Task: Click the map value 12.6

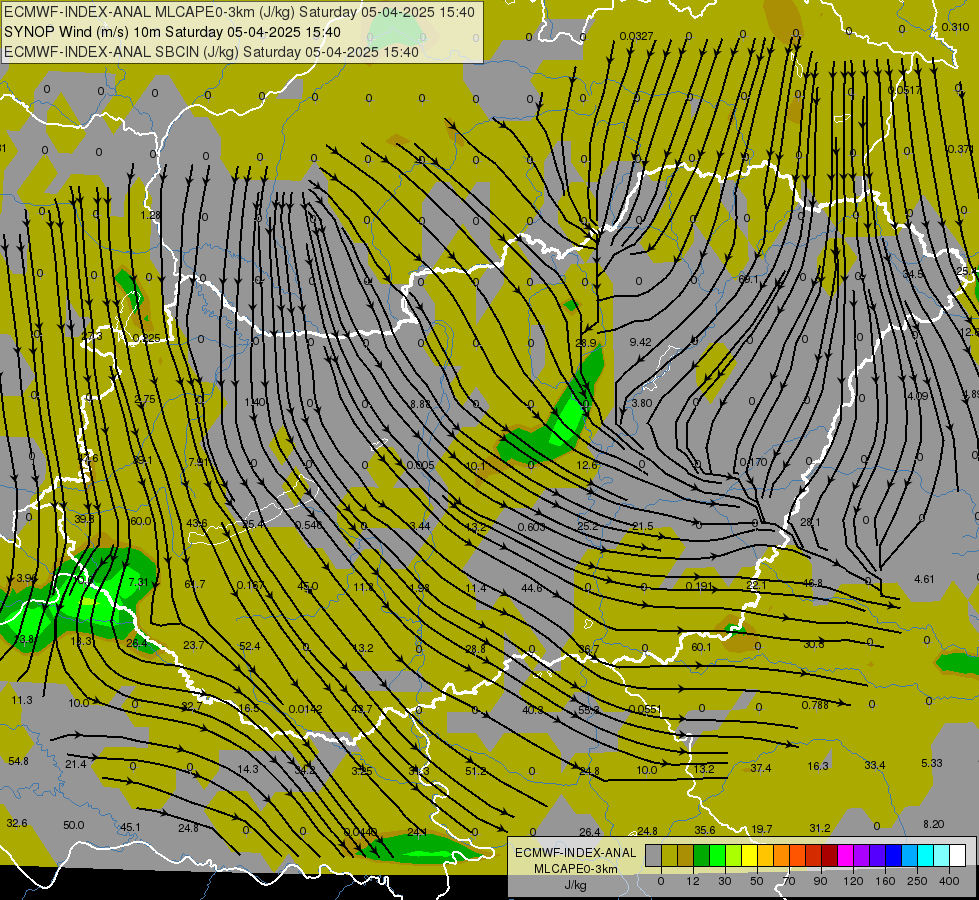Action: pos(587,465)
